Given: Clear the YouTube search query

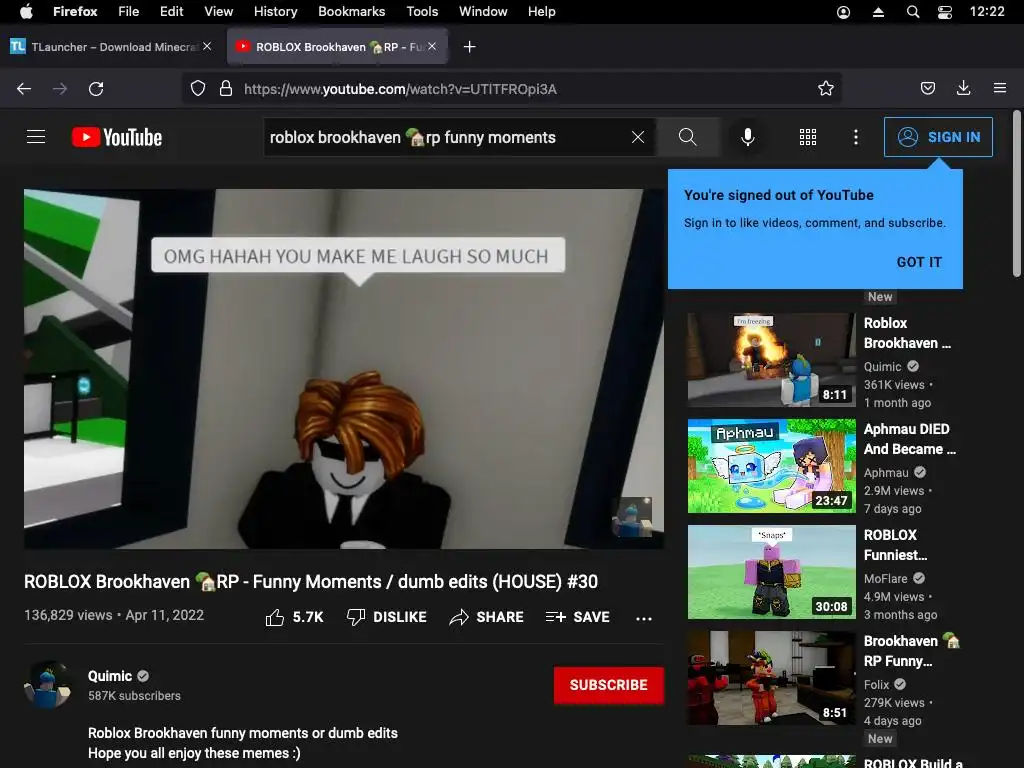Looking at the screenshot, I should pyautogui.click(x=638, y=137).
